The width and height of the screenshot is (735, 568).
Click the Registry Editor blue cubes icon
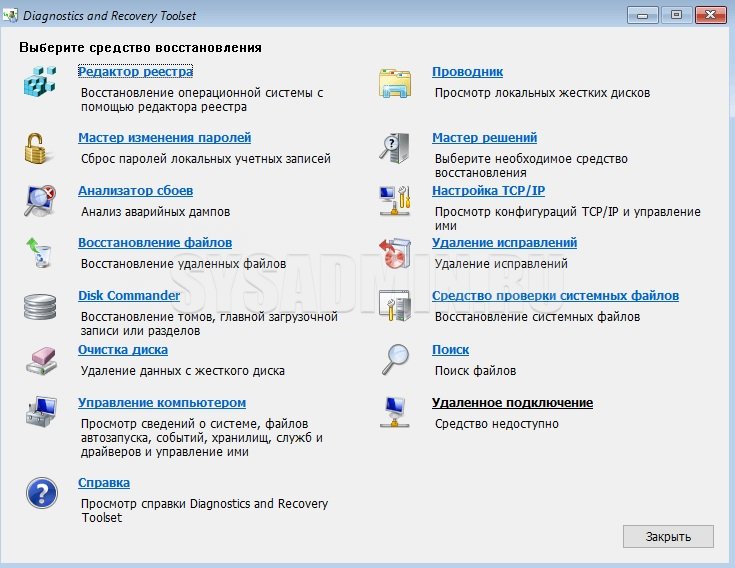point(39,81)
